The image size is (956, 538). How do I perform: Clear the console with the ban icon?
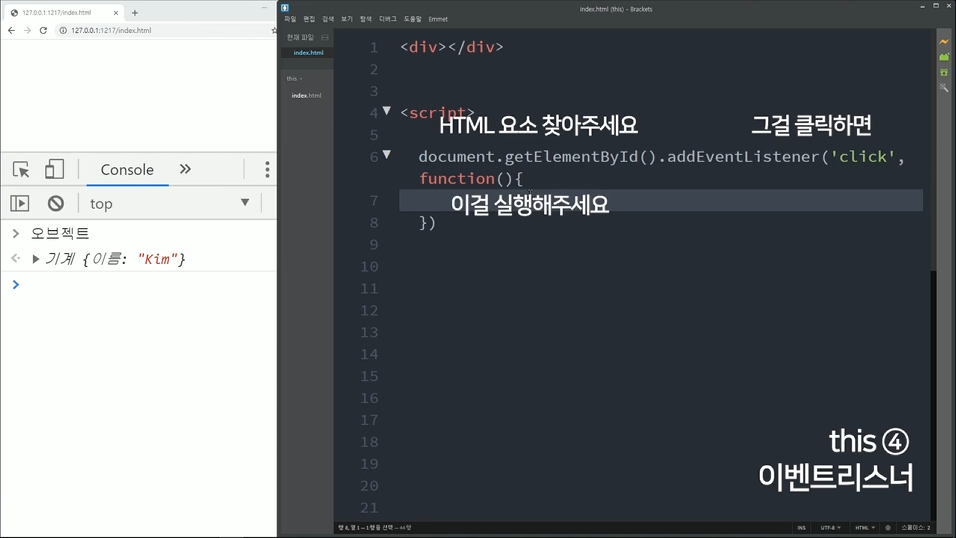click(x=55, y=203)
